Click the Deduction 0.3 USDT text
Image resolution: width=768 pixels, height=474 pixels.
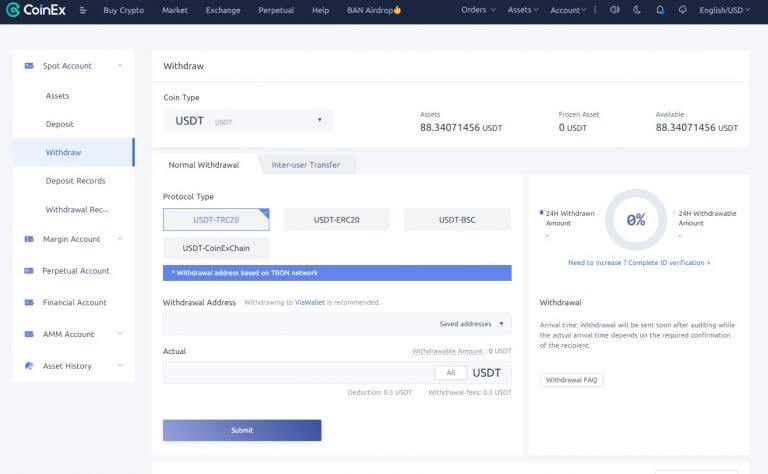380,392
